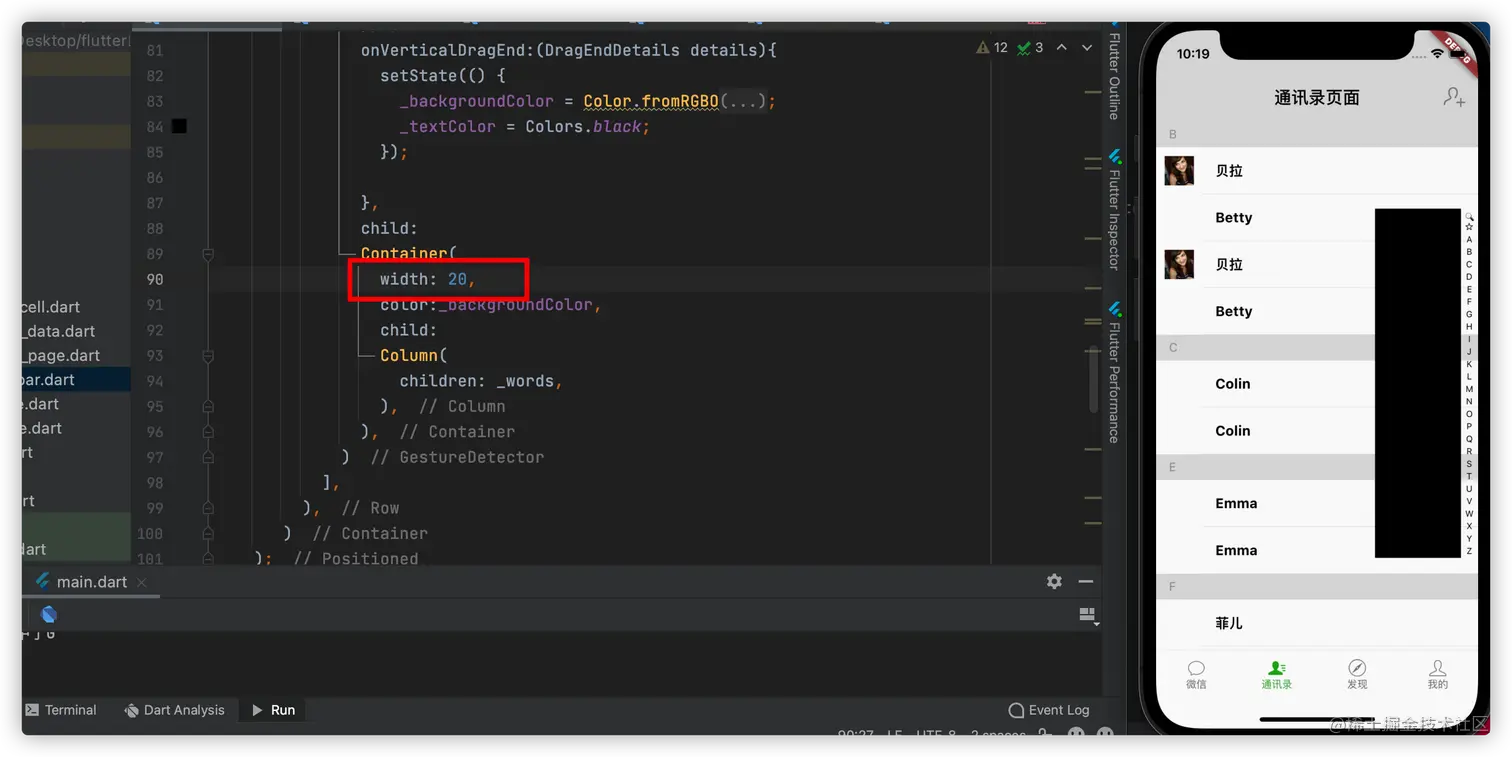Viewport: 1512px width, 757px height.
Task: Open Run panel settings gear
Action: point(1054,581)
